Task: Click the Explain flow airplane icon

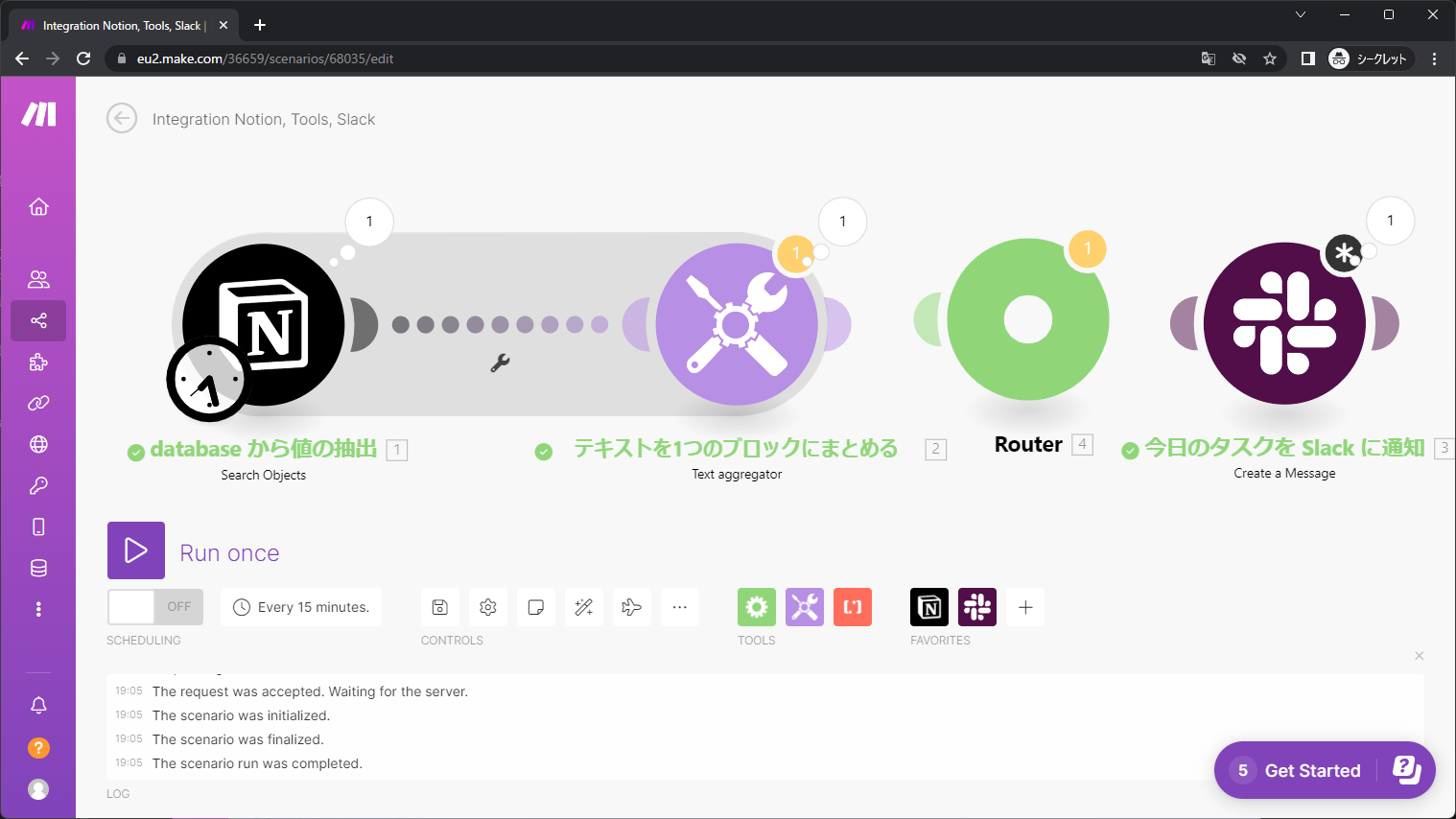Action: point(632,607)
